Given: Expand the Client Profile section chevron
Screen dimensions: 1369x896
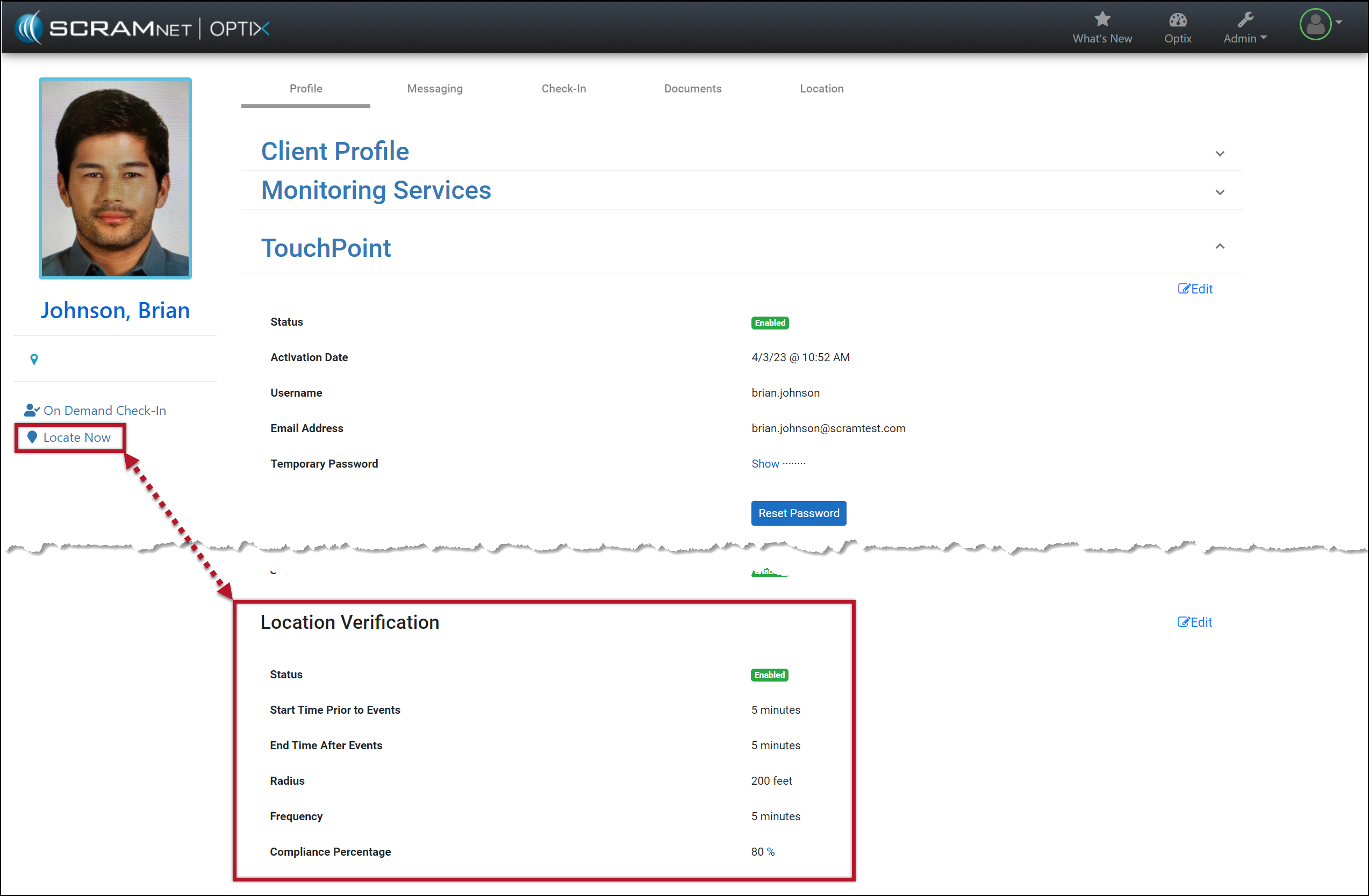Looking at the screenshot, I should pyautogui.click(x=1220, y=154).
